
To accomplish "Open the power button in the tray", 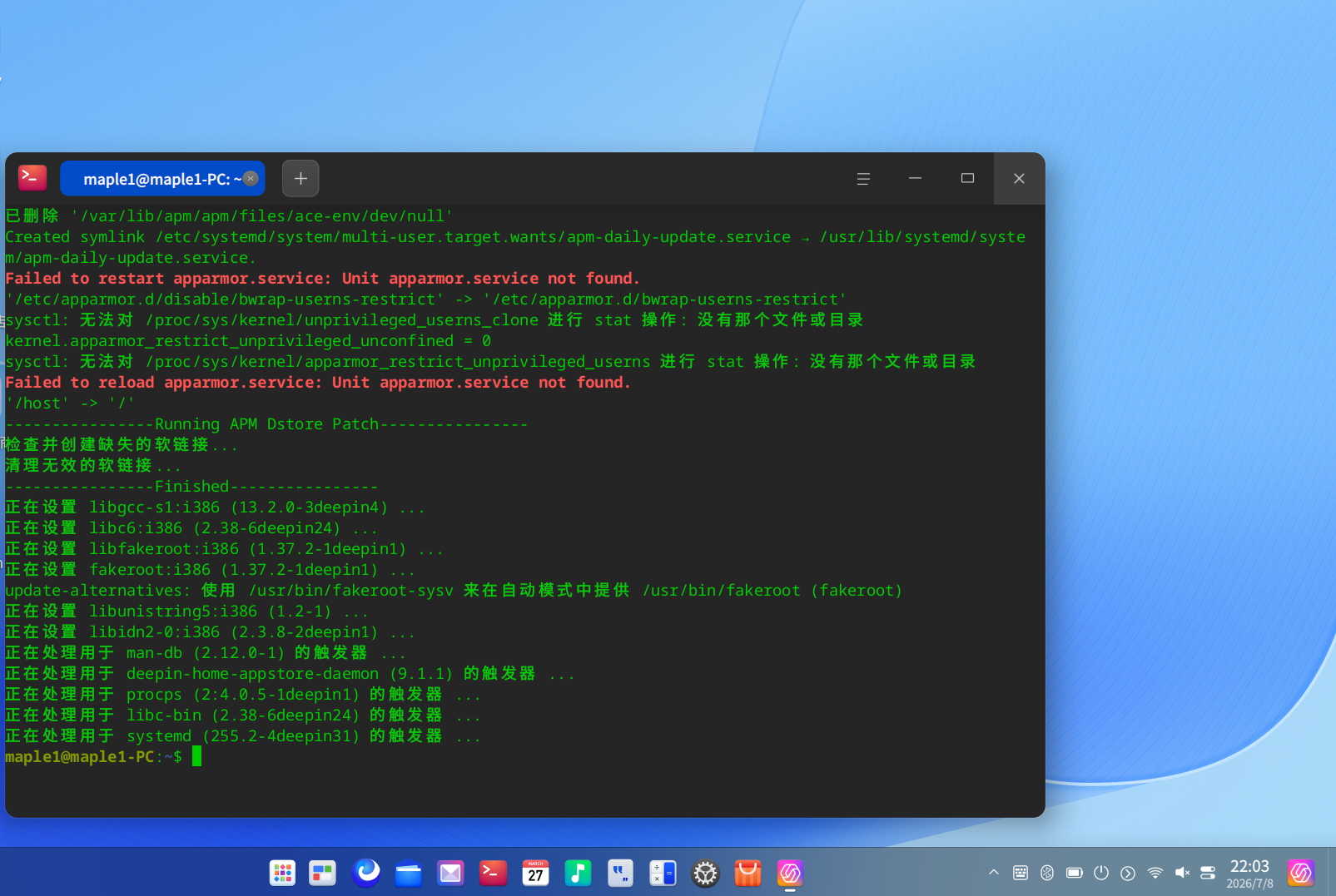I will (x=1101, y=873).
